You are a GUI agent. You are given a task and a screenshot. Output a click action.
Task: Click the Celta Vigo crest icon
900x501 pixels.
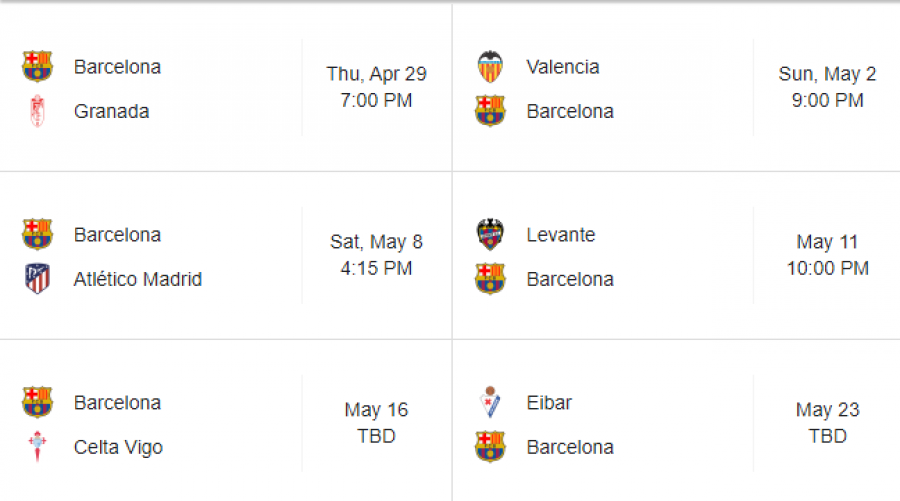[x=37, y=446]
